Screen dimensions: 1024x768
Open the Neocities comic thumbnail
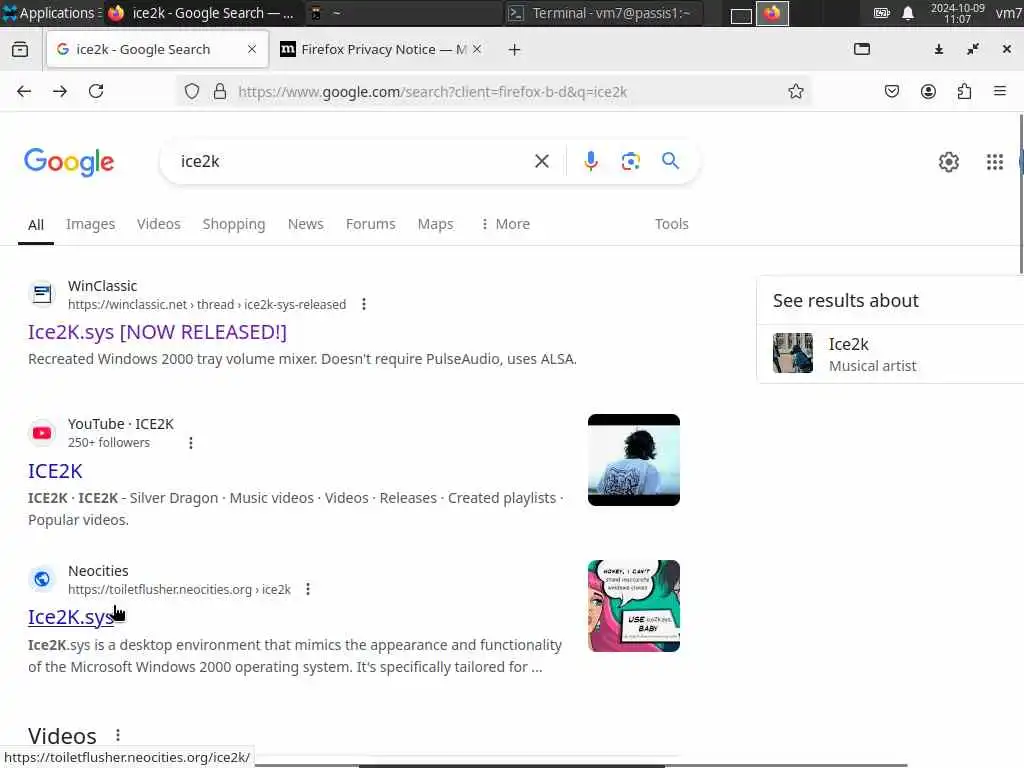(x=633, y=606)
